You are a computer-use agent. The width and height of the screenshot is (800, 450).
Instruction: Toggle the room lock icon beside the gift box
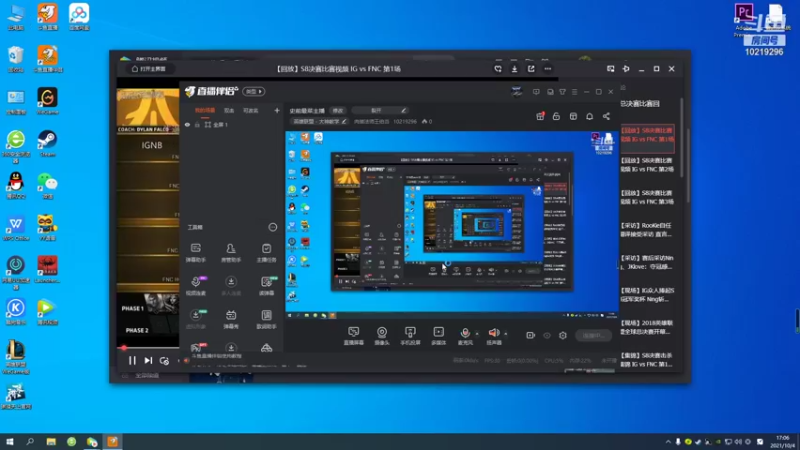556,116
